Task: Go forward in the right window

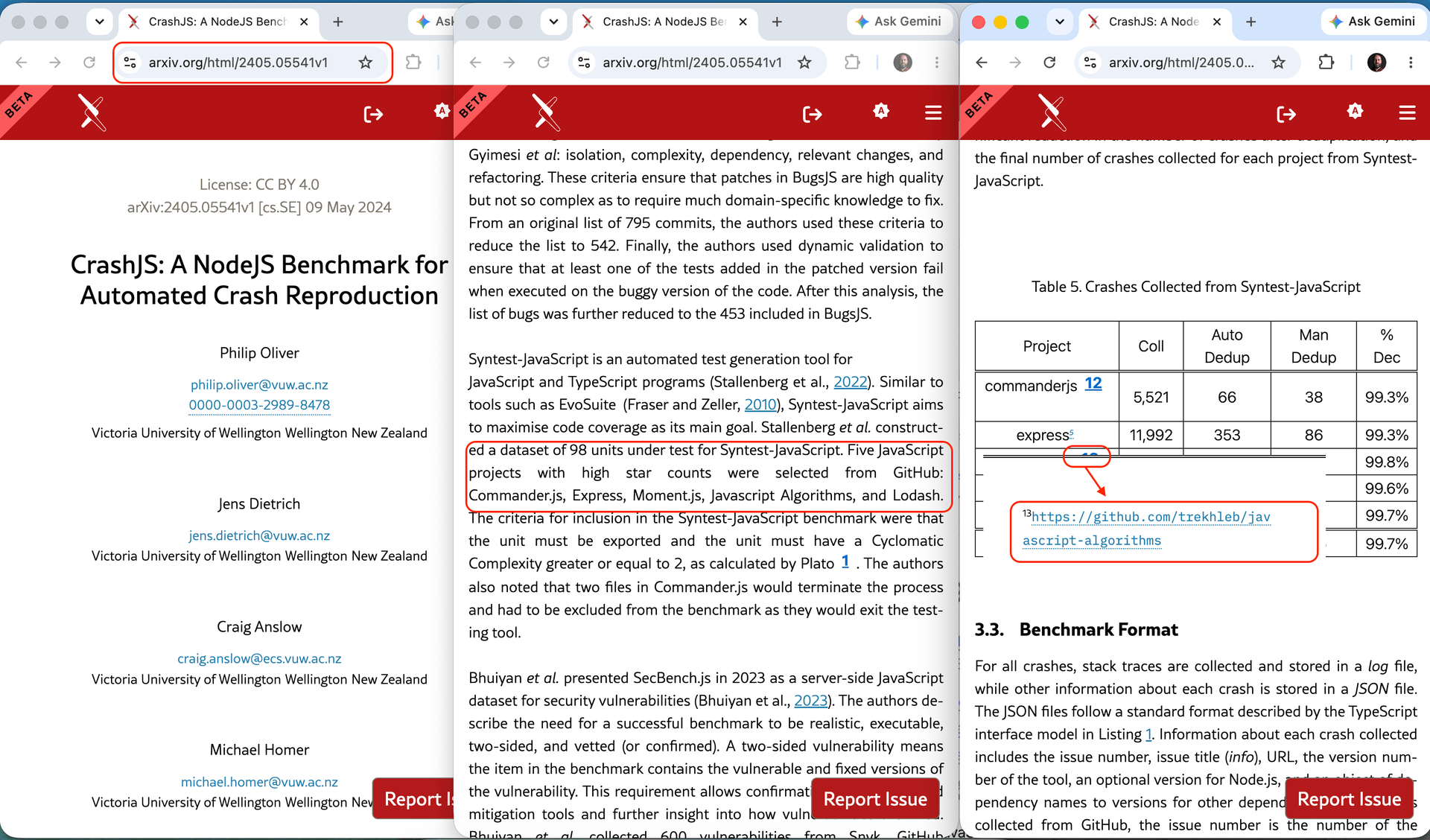Action: (1015, 63)
